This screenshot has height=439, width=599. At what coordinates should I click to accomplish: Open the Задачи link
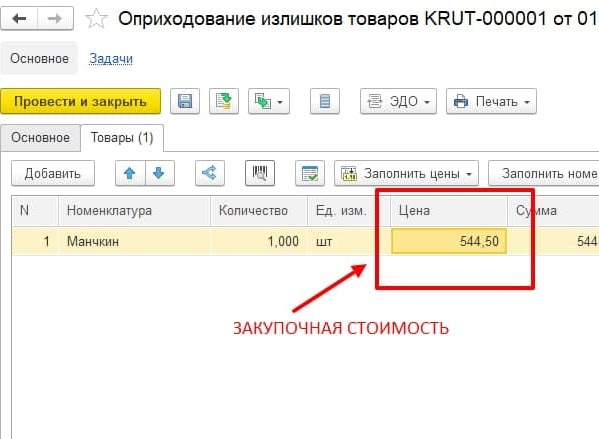tap(111, 58)
